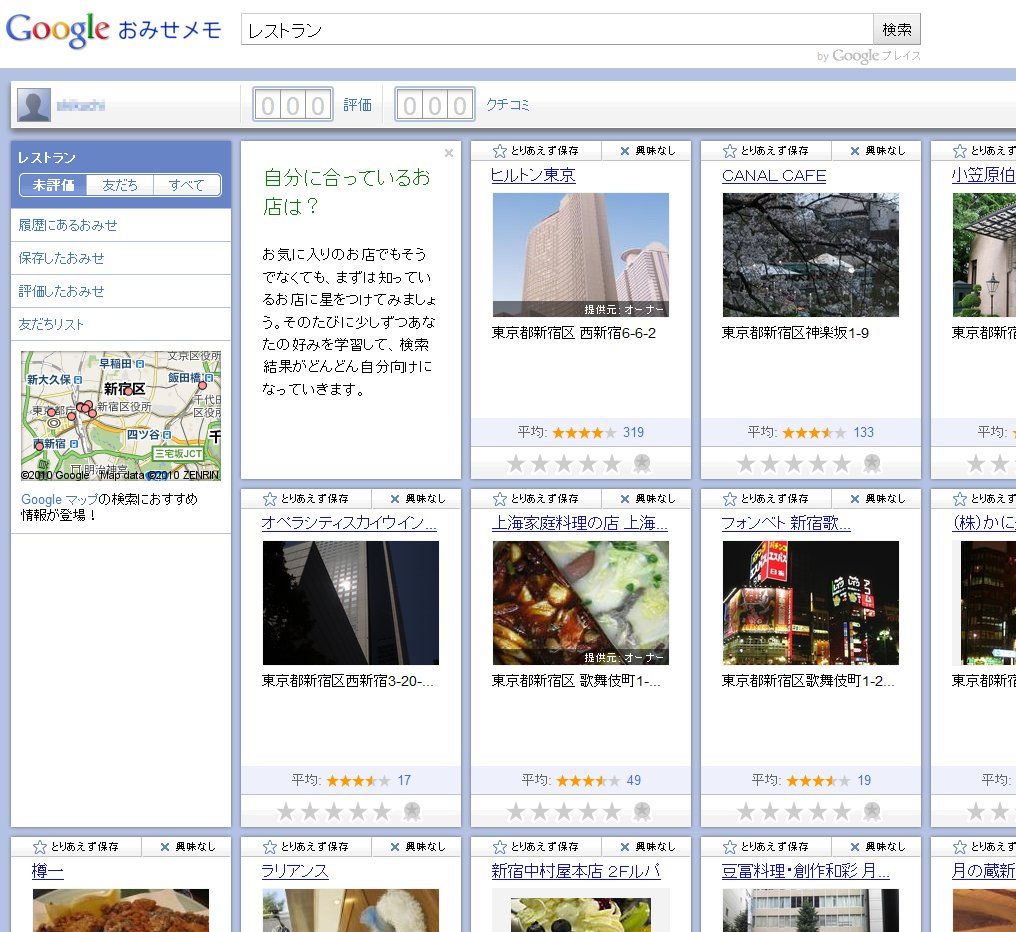Mark オペラシティスカイウイン as 興味なし
The height and width of the screenshot is (932, 1016).
point(417,498)
